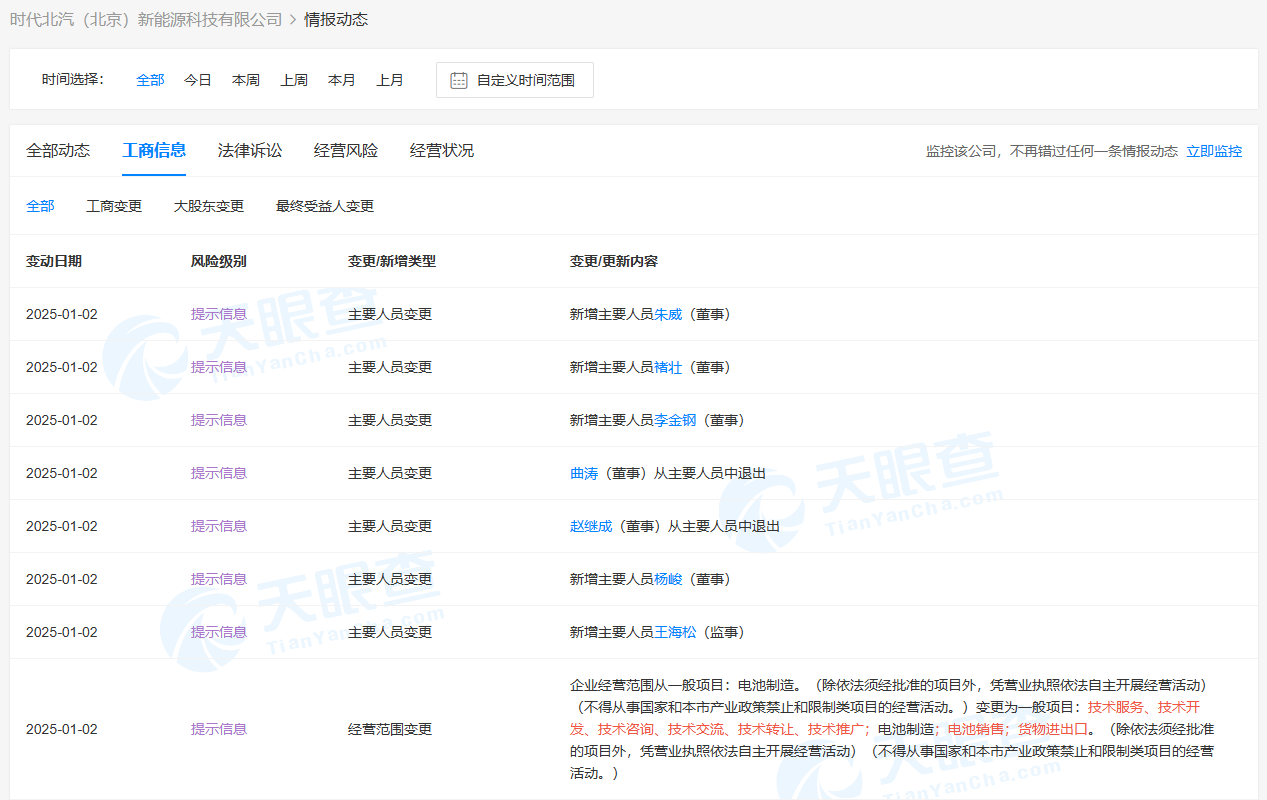Viewport: 1267px width, 800px height.
Task: Filter by 本周
Action: pos(246,80)
